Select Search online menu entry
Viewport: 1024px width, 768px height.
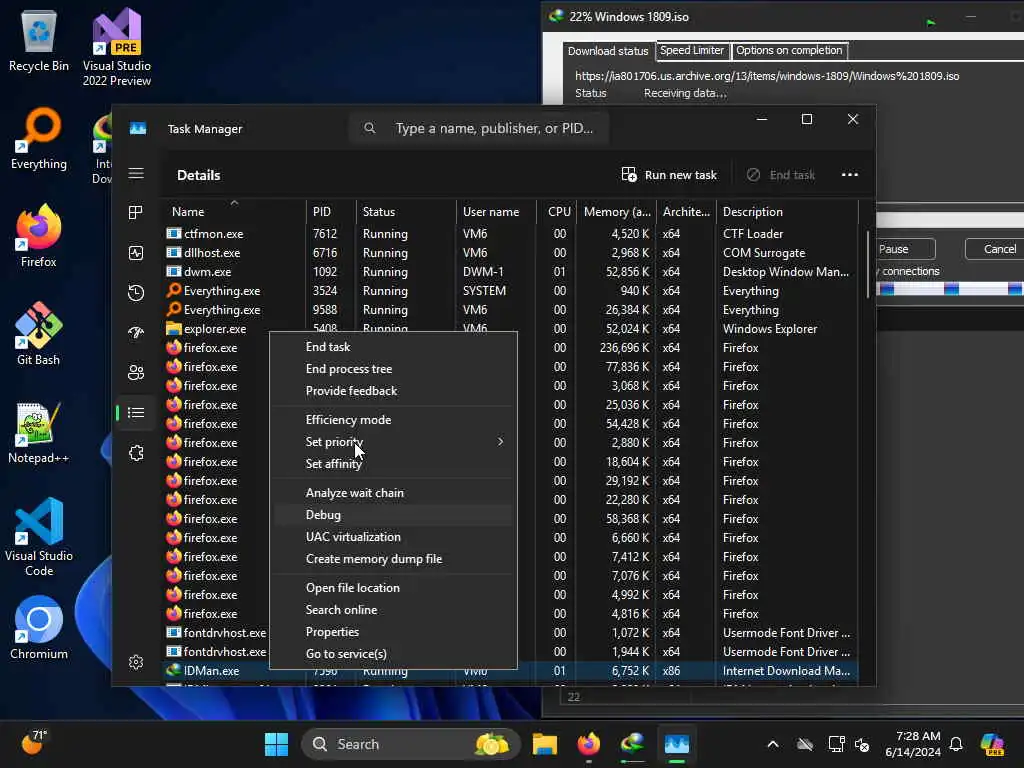(x=393, y=610)
